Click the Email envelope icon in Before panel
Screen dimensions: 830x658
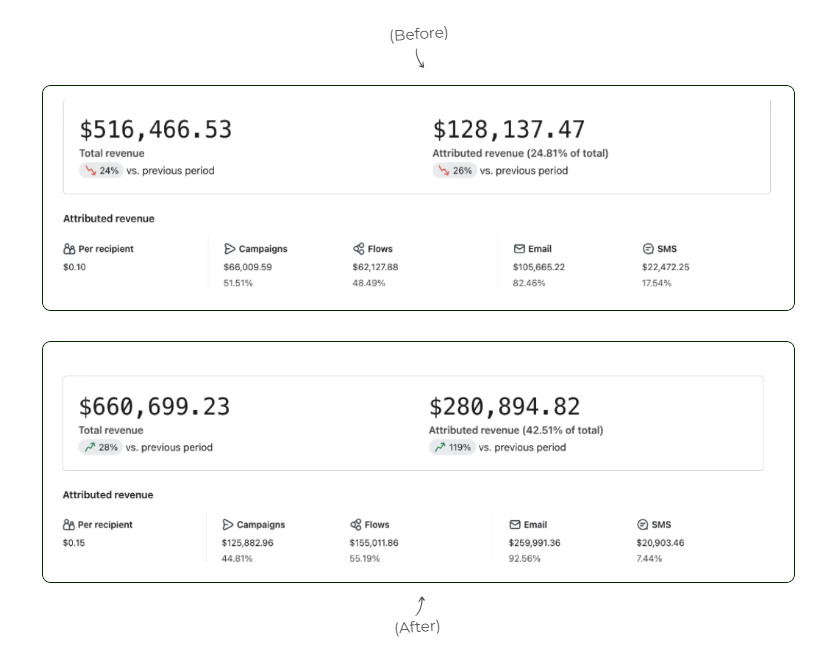tap(519, 249)
